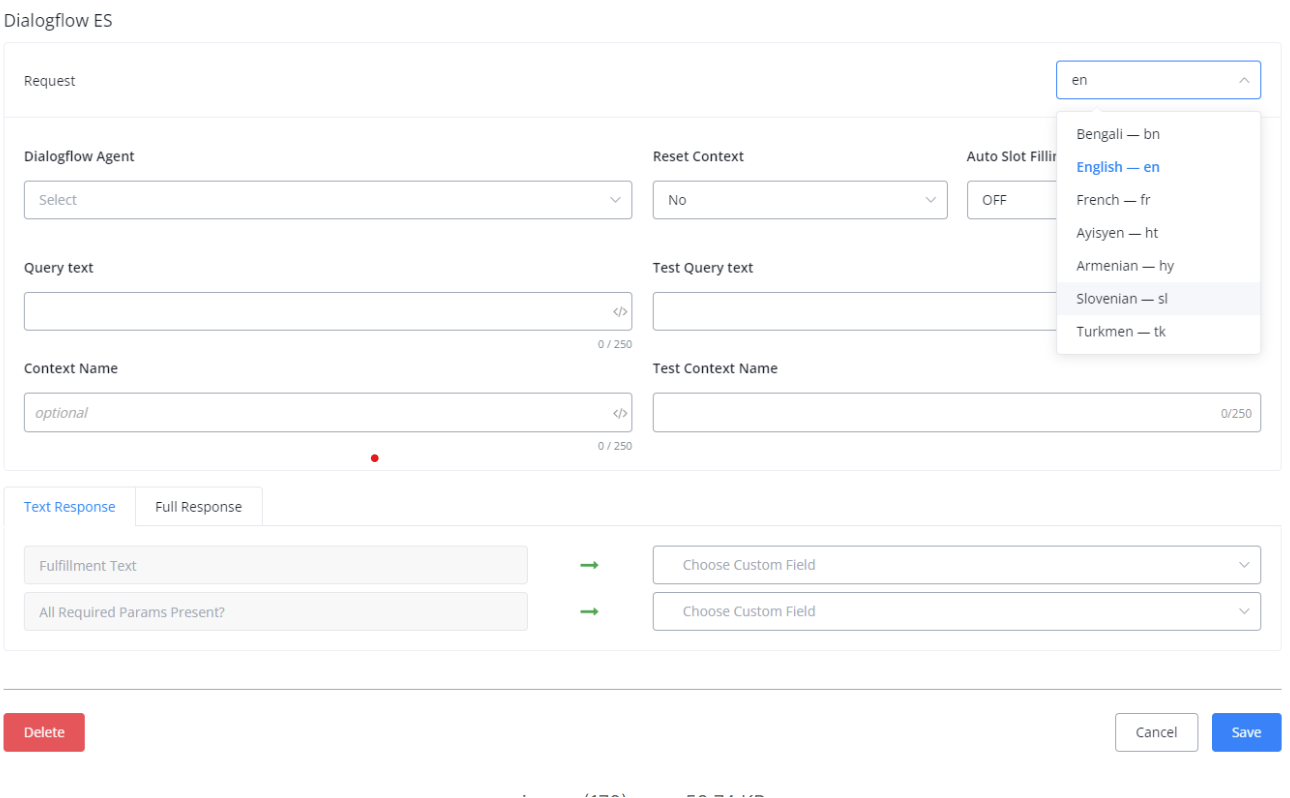
Task: Select English — en language option
Action: tap(1158, 167)
